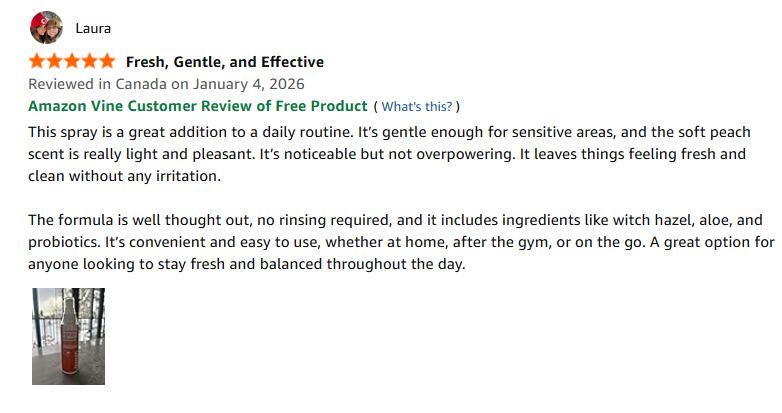Open the "Fresh, Gentle, and Effective" review title
This screenshot has width=782, height=413.
pyautogui.click(x=224, y=62)
